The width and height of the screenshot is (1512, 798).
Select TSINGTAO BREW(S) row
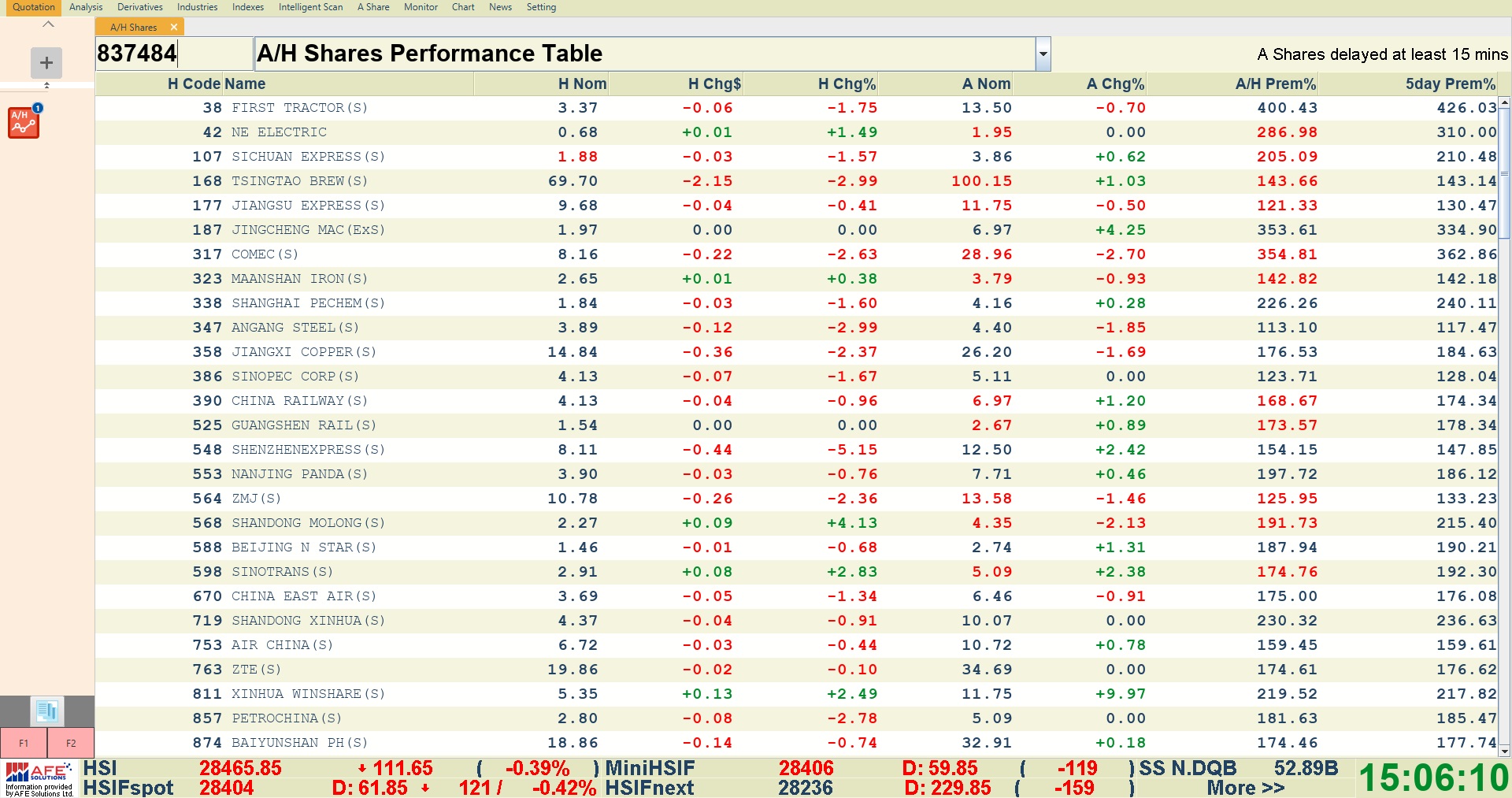tap(796, 181)
